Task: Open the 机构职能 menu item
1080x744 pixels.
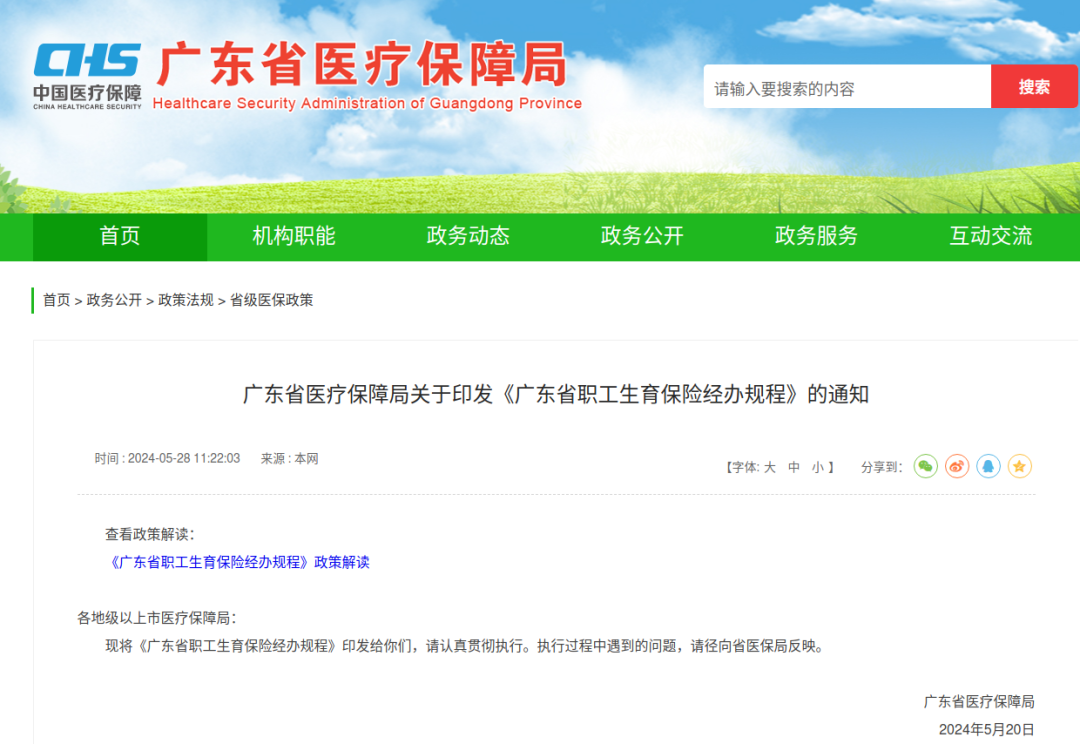Action: [x=293, y=237]
